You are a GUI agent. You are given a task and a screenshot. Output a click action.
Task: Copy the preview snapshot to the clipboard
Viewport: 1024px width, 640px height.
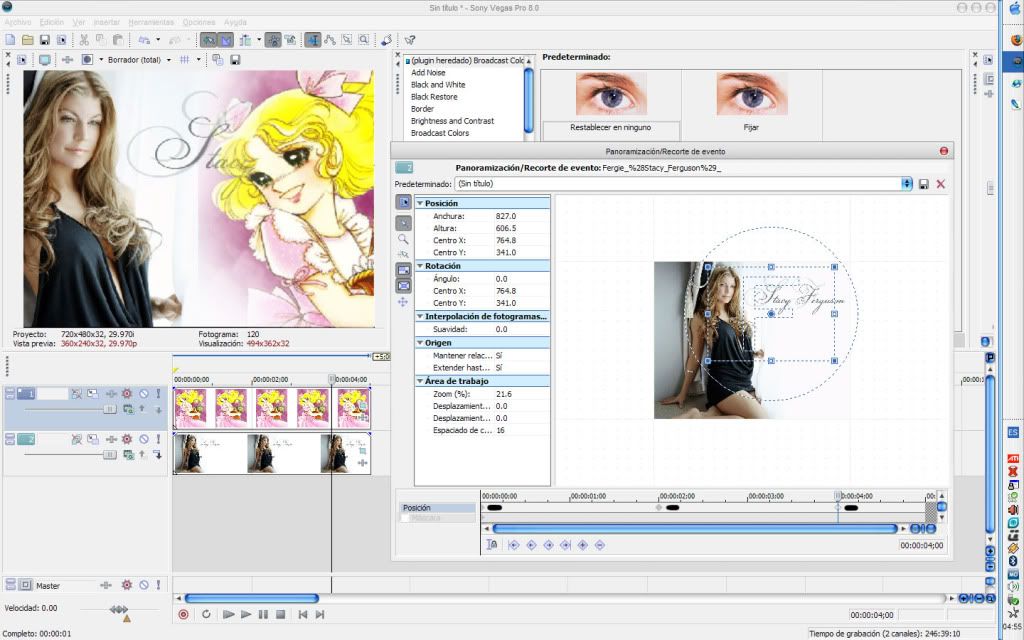[x=217, y=59]
